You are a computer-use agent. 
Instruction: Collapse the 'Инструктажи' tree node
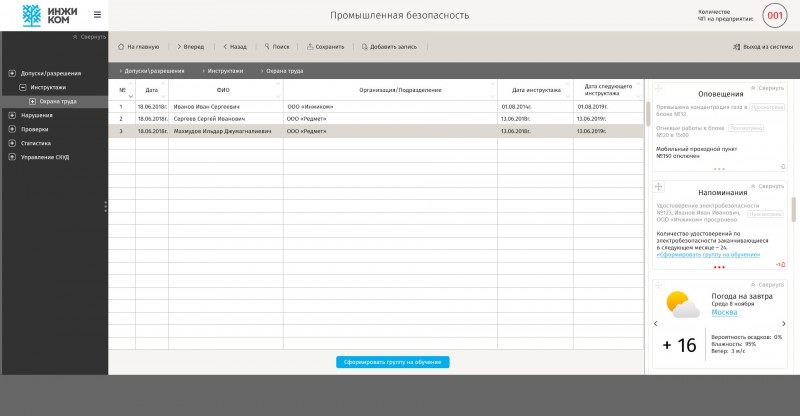[x=22, y=87]
